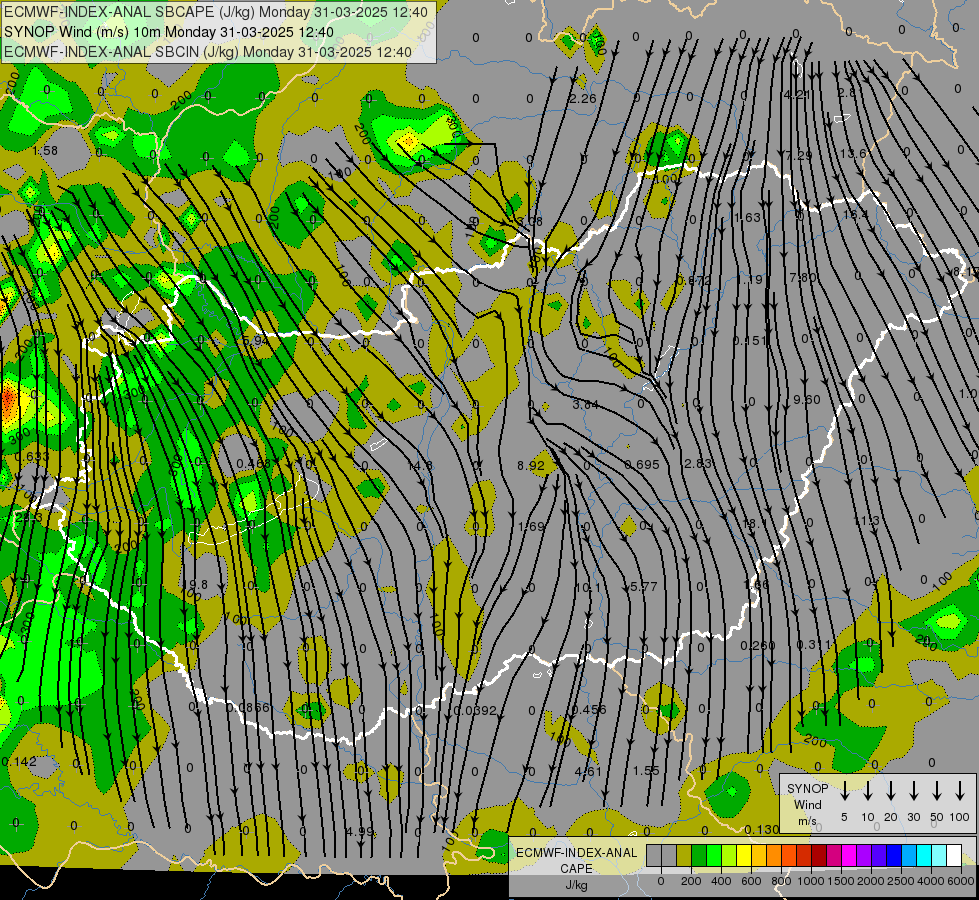Viewport: 979px width, 900px height.
Task: Click the wind value 0.468 on map
Action: point(253,463)
